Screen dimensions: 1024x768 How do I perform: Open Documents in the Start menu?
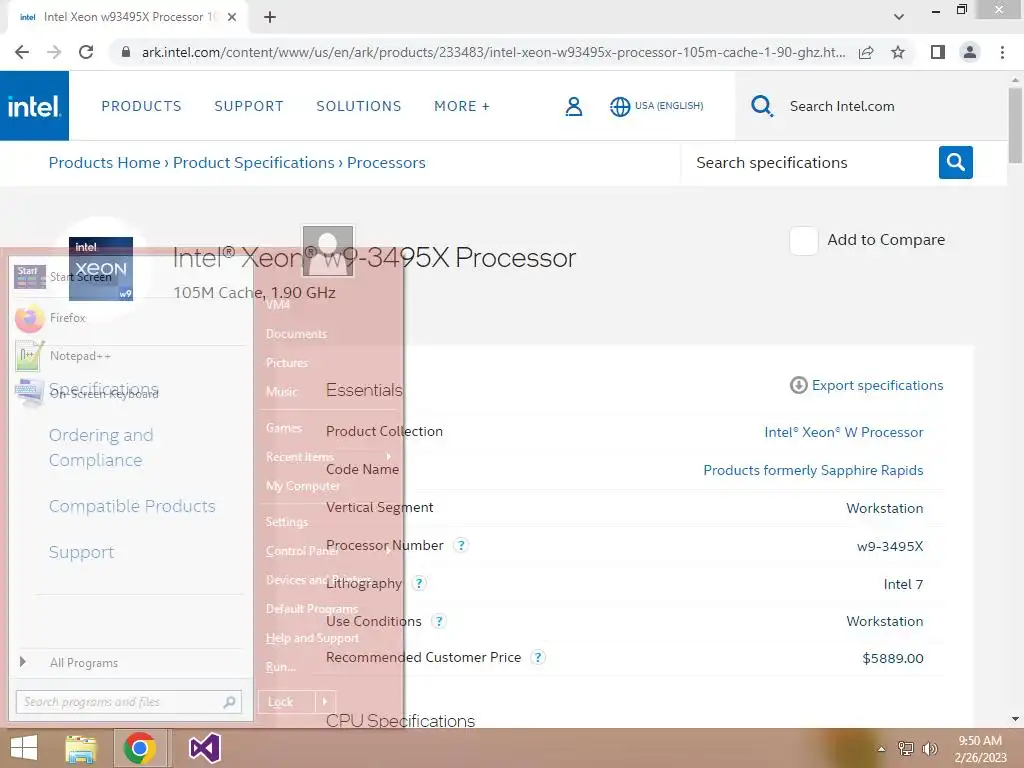(x=296, y=334)
